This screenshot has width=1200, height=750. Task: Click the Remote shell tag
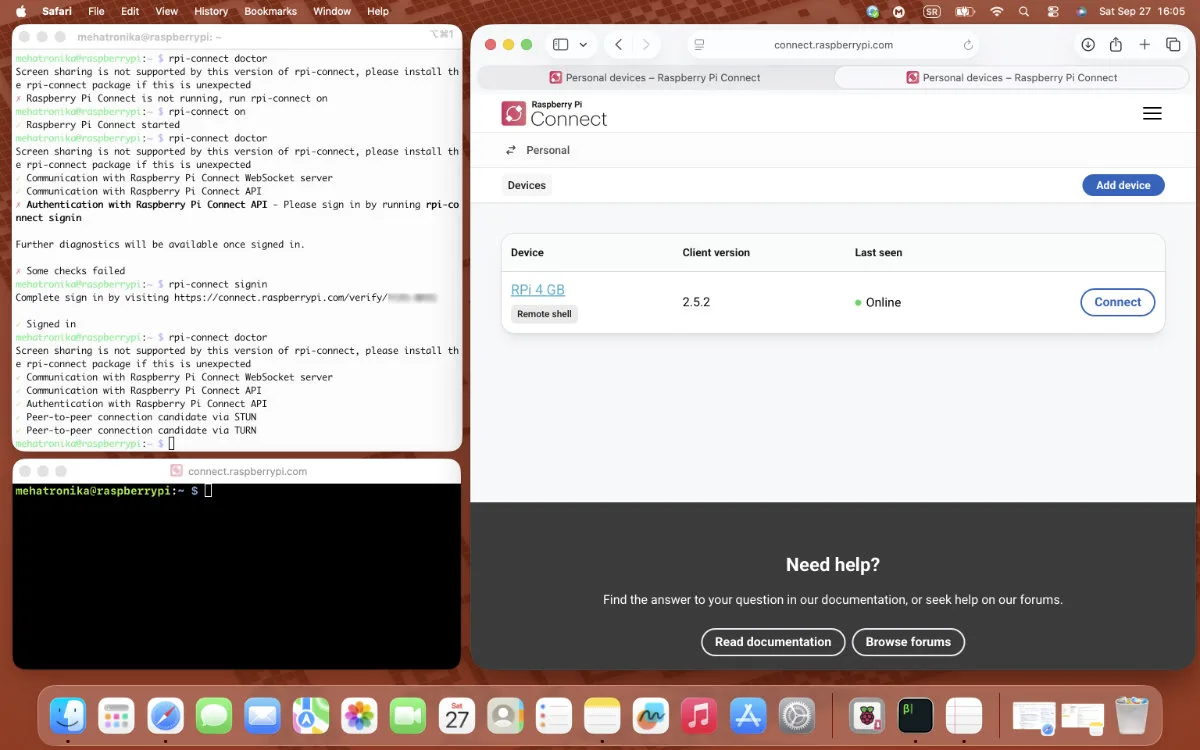pos(545,314)
